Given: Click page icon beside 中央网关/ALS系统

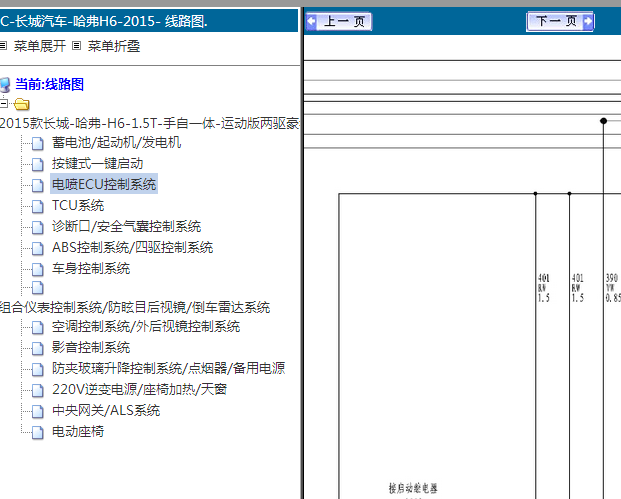Looking at the screenshot, I should (x=38, y=411).
